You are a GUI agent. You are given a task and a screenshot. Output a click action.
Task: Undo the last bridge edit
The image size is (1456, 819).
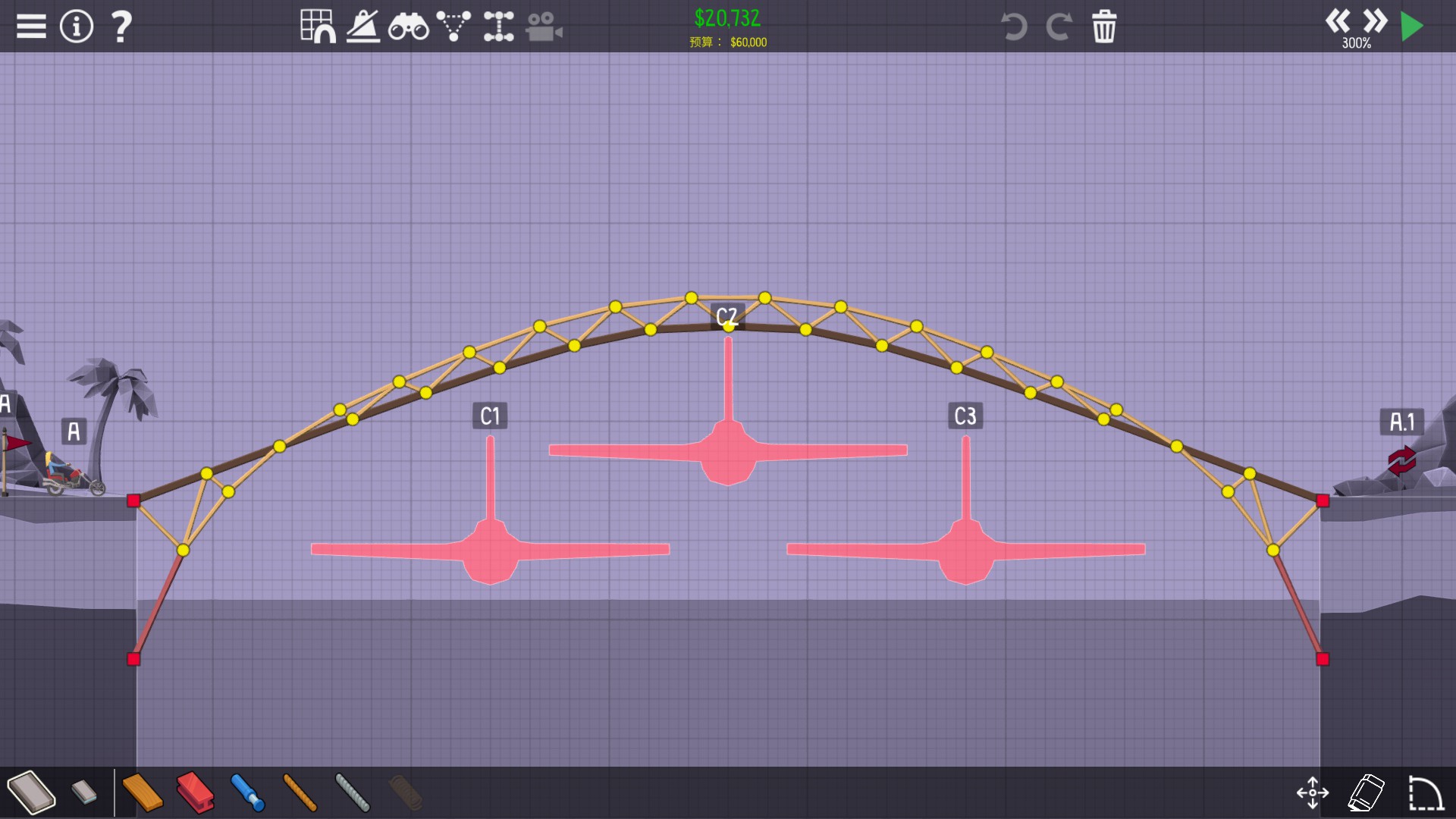pyautogui.click(x=1014, y=27)
